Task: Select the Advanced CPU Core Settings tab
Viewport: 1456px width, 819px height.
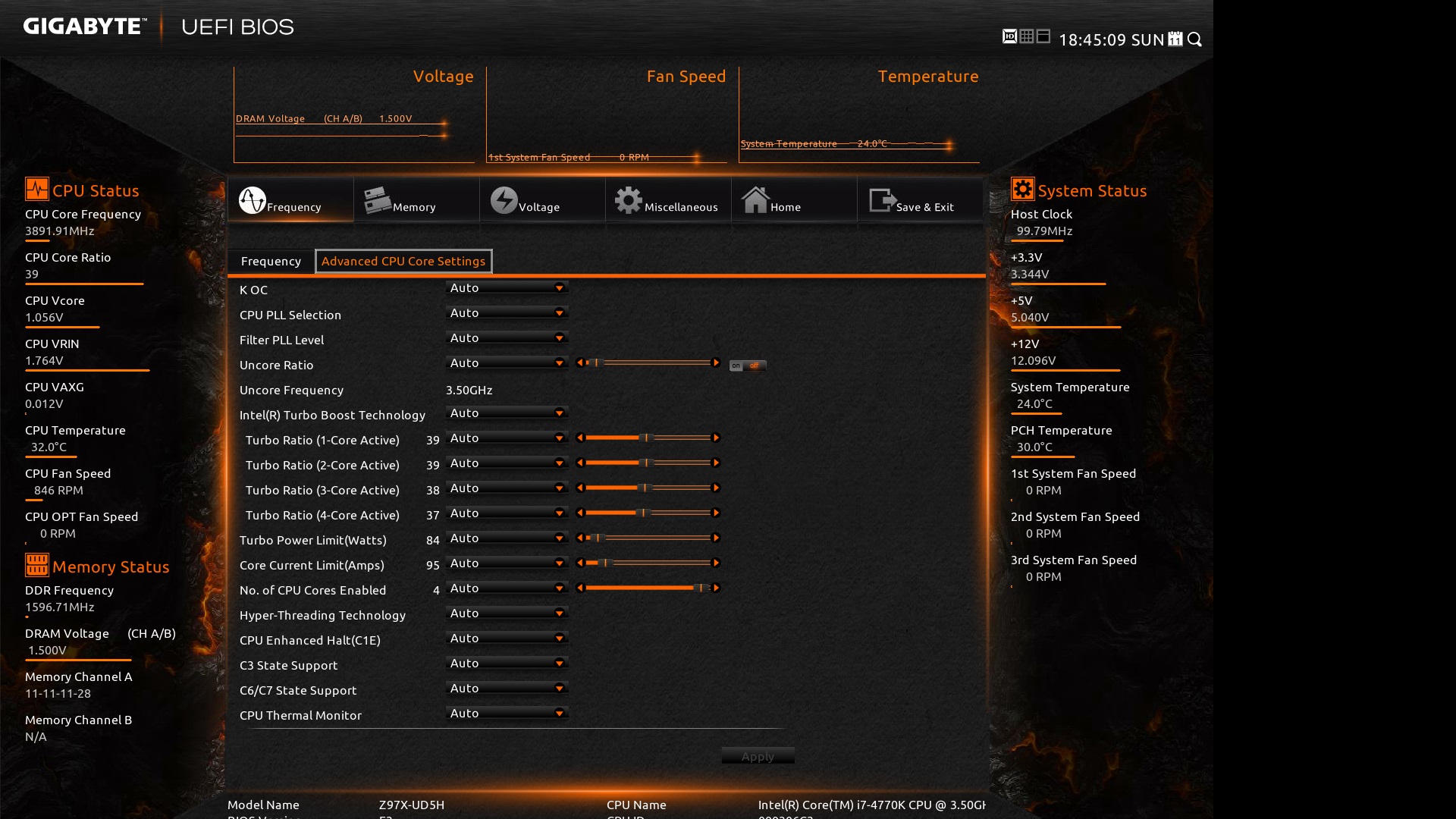Action: point(403,261)
